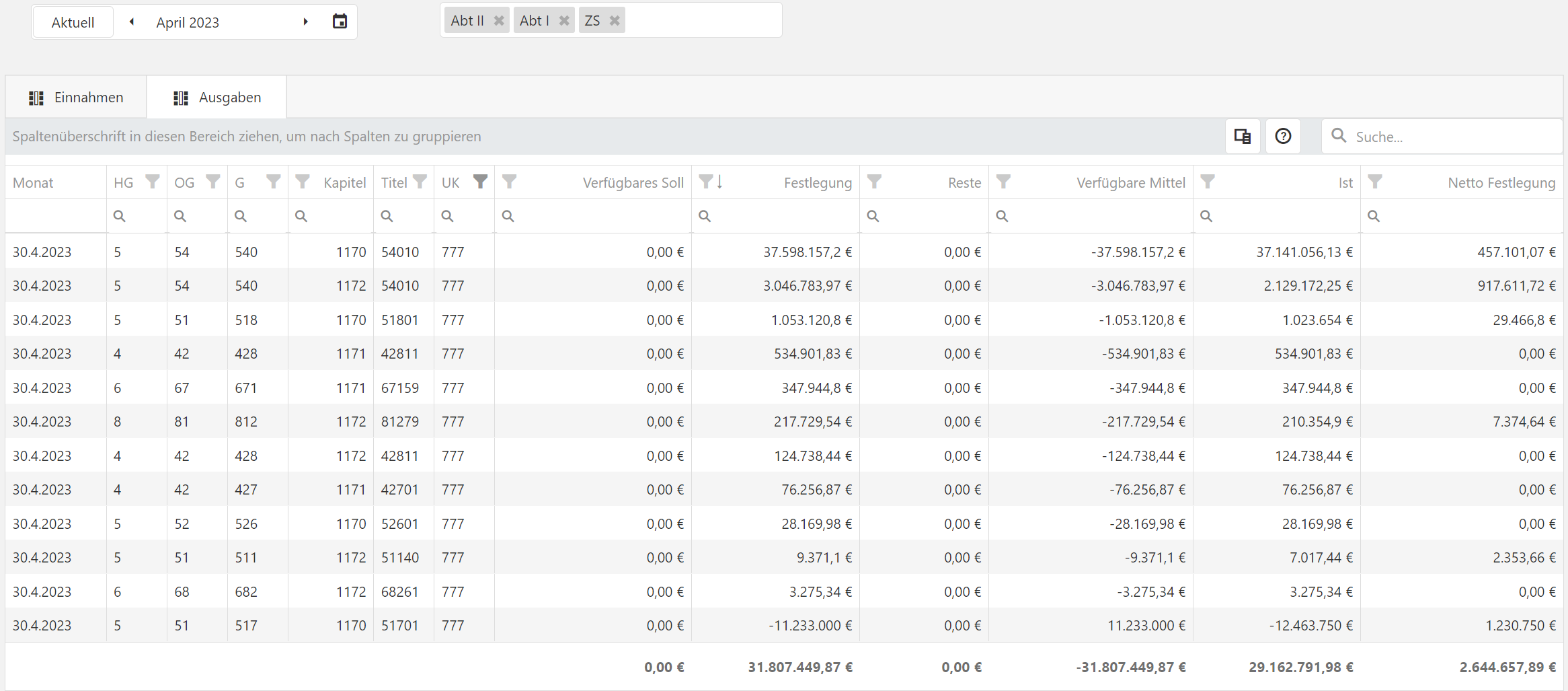
Task: Open the help question mark icon
Action: [x=1283, y=137]
